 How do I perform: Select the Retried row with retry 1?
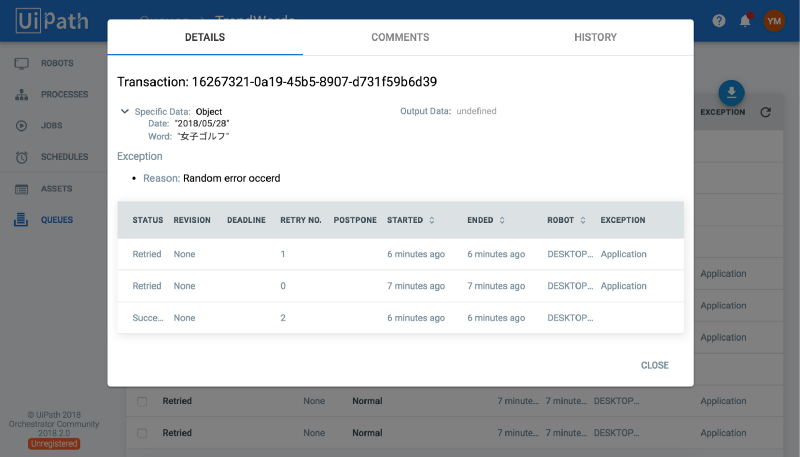click(401, 254)
